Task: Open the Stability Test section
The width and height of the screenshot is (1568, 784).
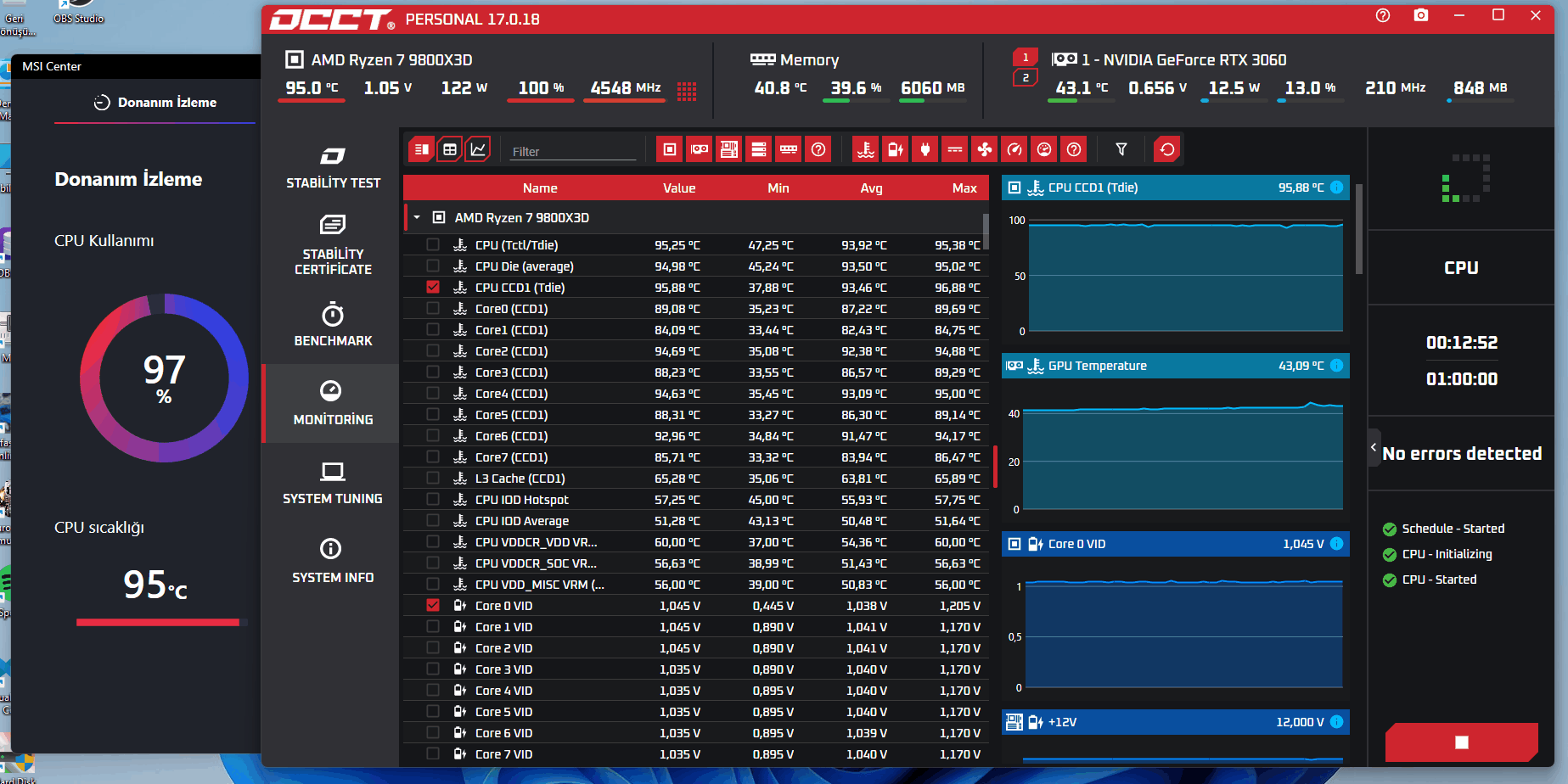Action: point(333,168)
